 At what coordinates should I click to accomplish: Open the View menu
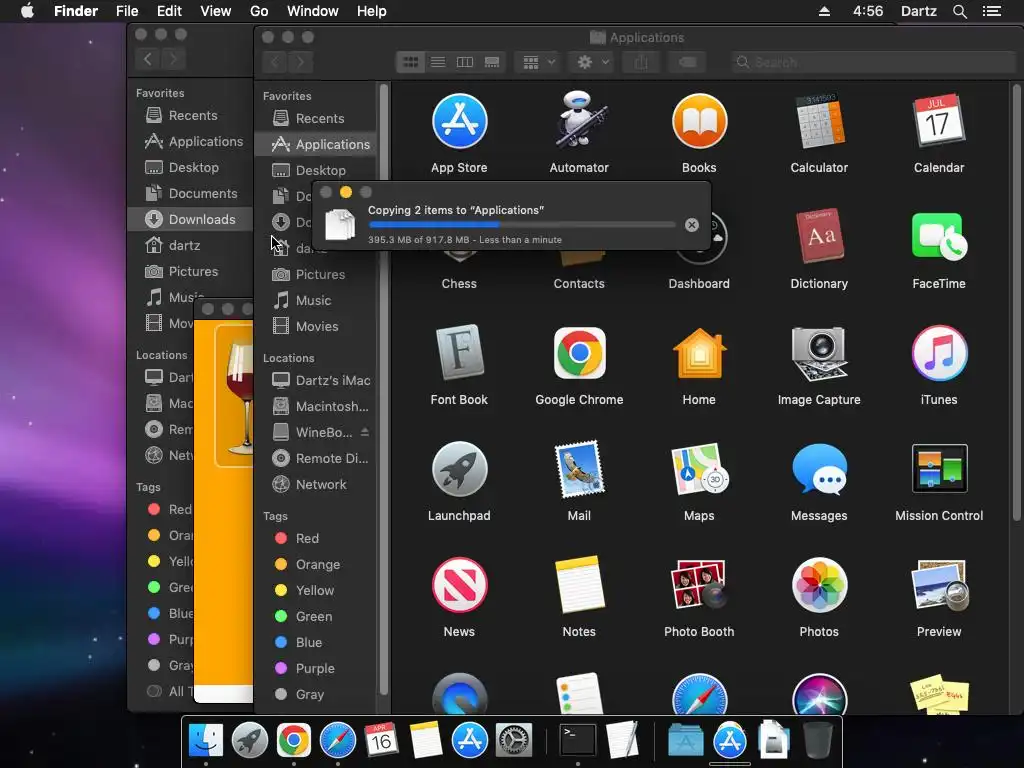[216, 11]
